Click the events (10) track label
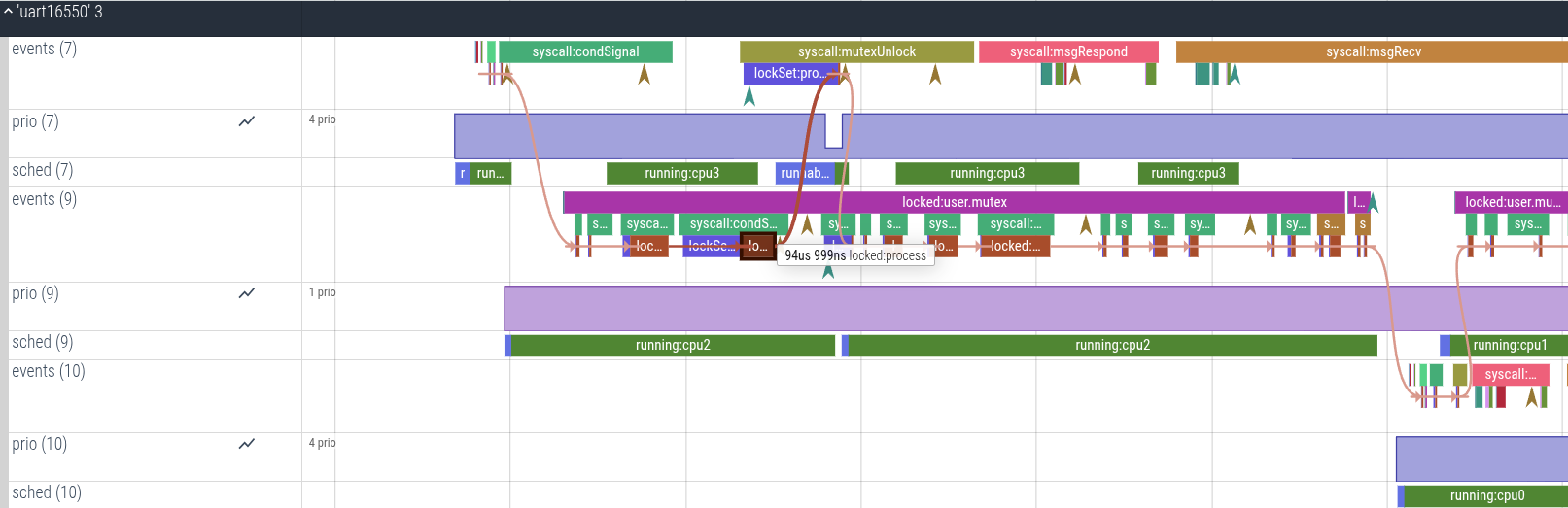Screen dimensions: 1568x508 pyautogui.click(x=48, y=371)
